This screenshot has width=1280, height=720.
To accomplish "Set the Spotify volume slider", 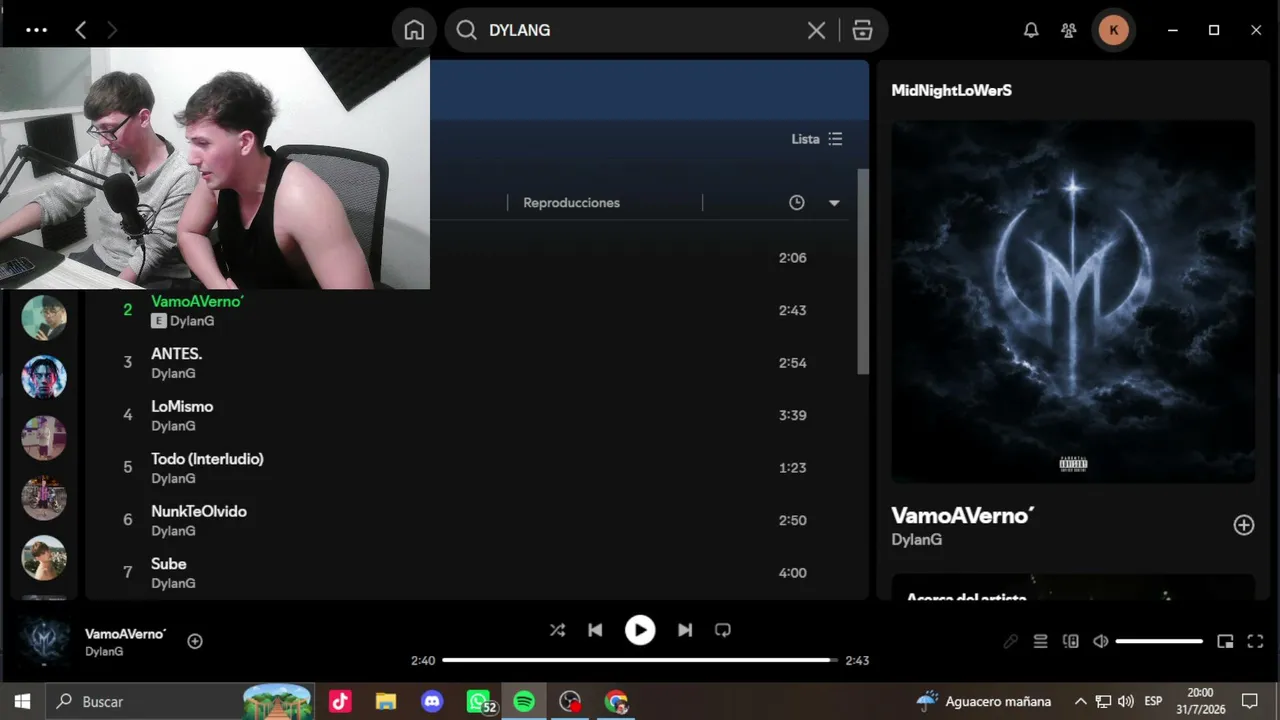I will click(x=1159, y=641).
